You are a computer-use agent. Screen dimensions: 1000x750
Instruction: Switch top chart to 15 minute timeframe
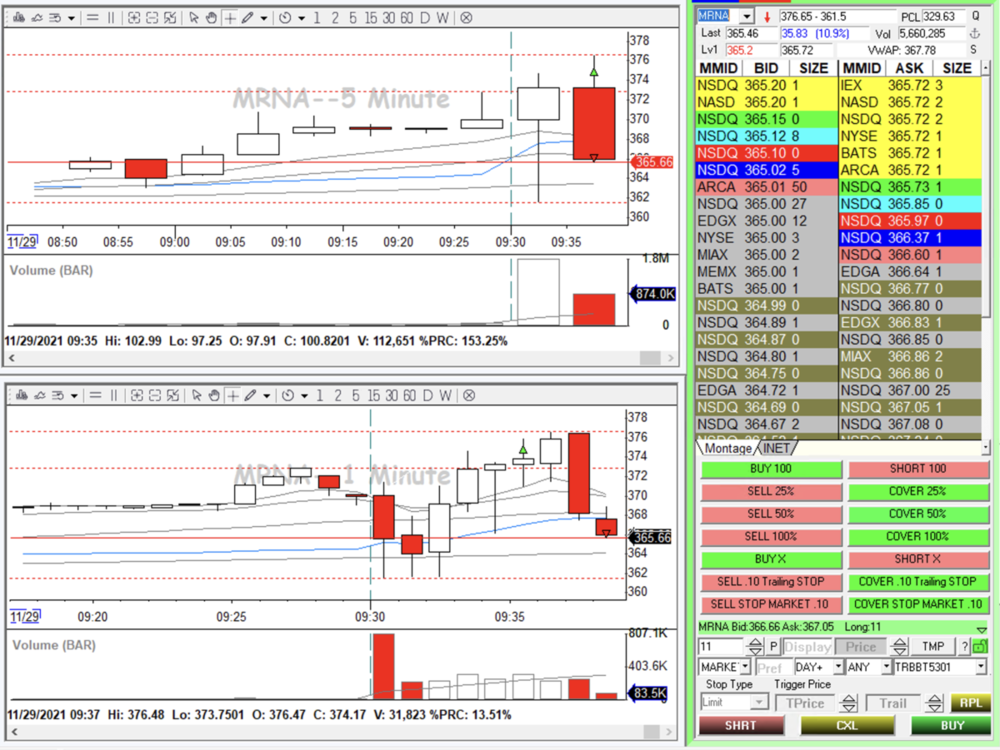click(371, 17)
